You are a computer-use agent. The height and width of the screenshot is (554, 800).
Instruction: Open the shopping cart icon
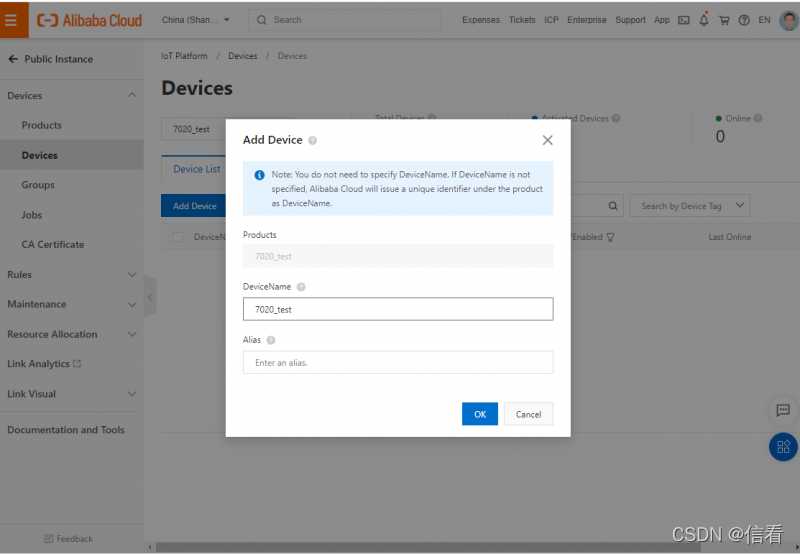coord(724,20)
